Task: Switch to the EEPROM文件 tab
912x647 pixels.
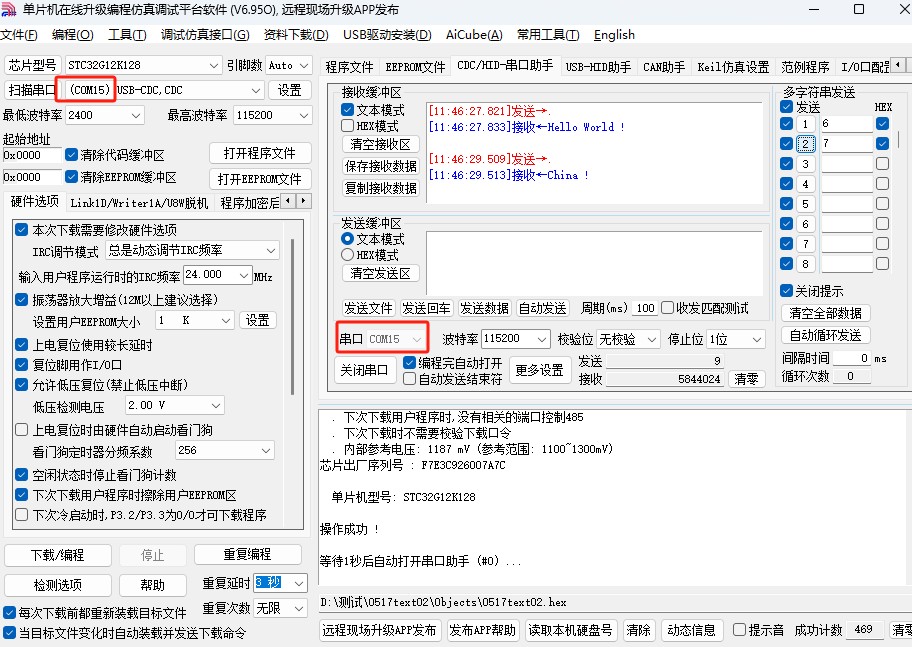Action: click(415, 67)
